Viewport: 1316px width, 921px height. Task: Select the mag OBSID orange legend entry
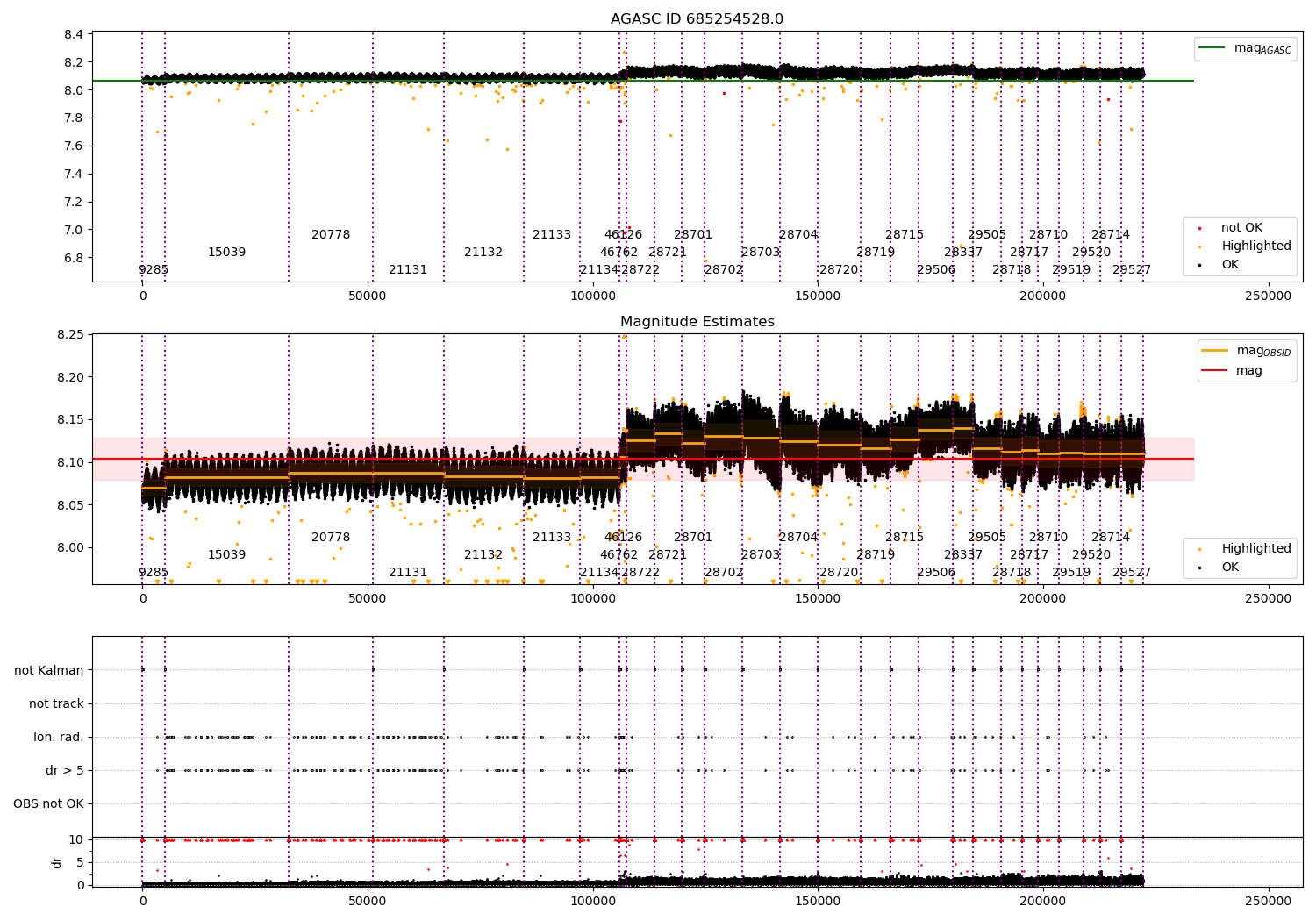(x=1247, y=351)
